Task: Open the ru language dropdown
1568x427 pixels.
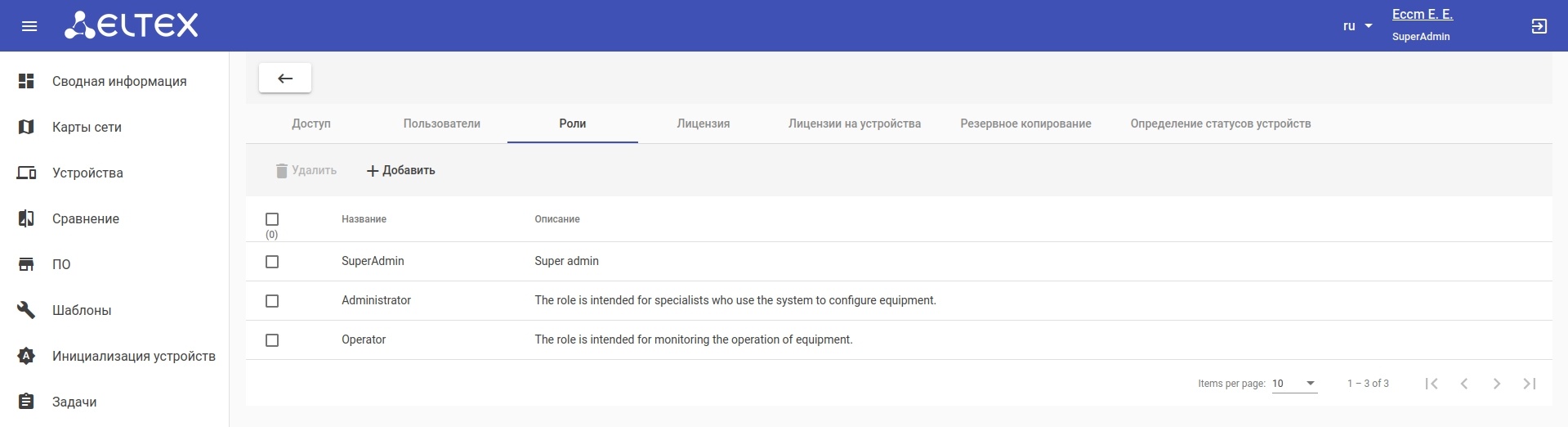Action: point(1357,26)
